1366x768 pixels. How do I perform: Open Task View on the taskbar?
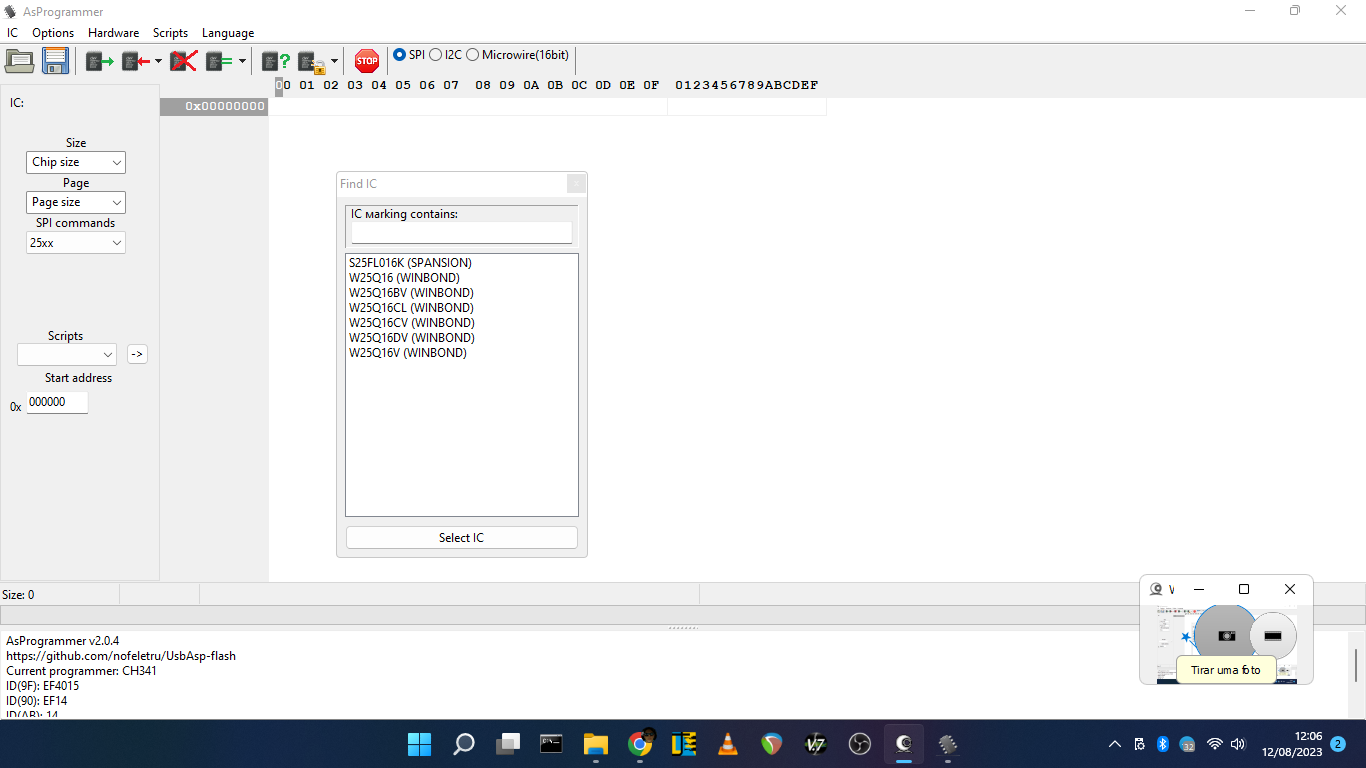pyautogui.click(x=508, y=744)
